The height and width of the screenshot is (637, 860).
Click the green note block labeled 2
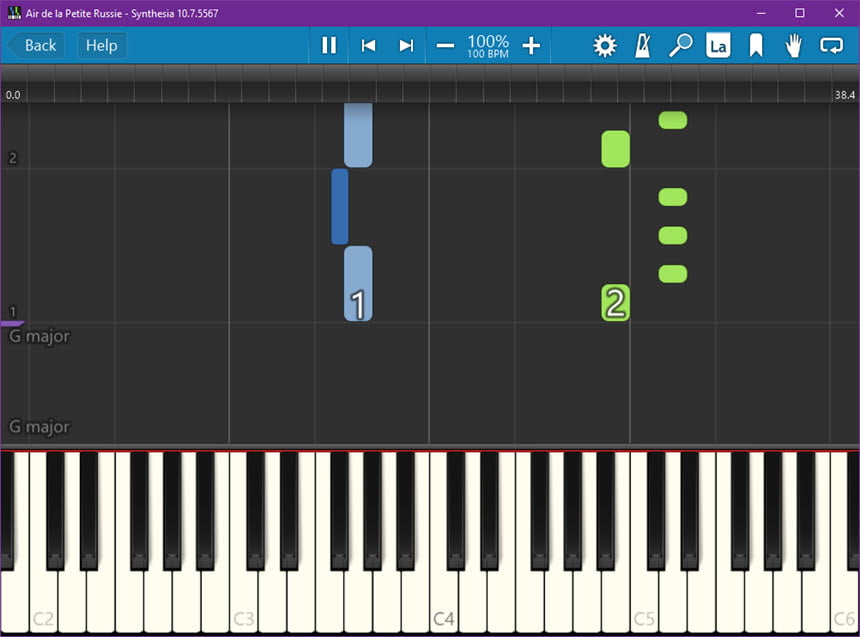click(615, 302)
